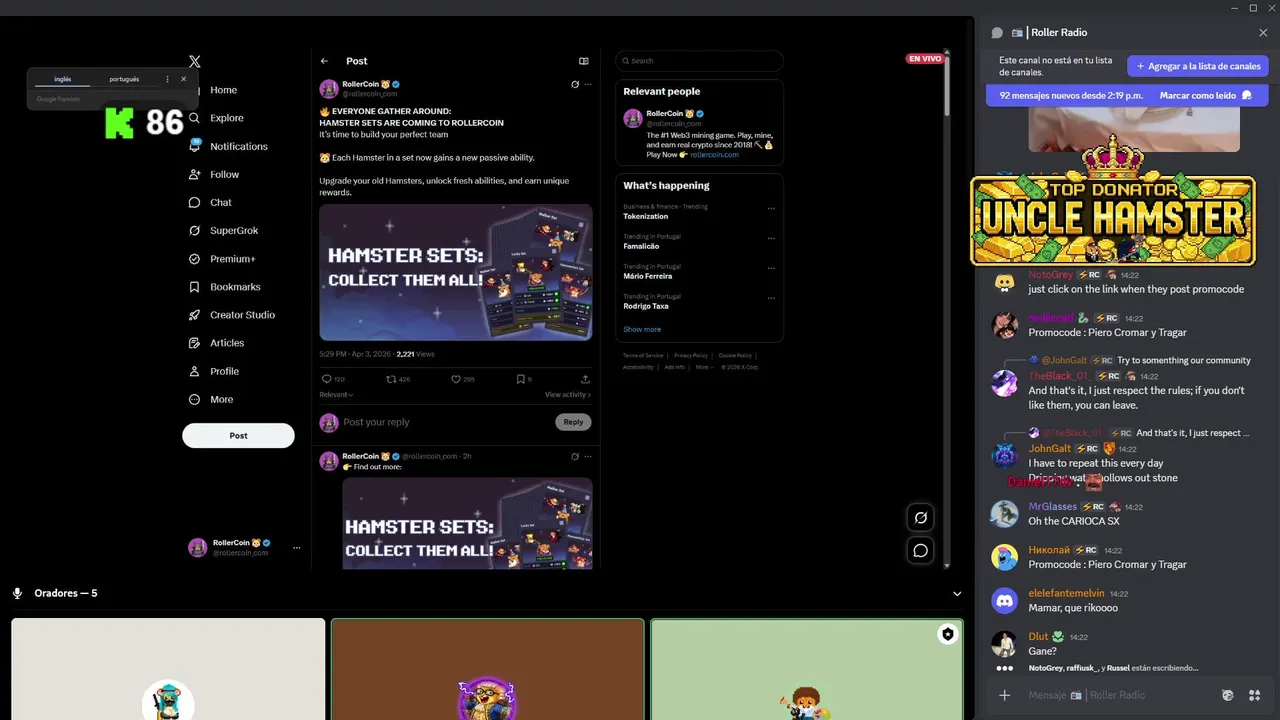Open the three-dot menu on main post
The image size is (1280, 720).
[588, 85]
